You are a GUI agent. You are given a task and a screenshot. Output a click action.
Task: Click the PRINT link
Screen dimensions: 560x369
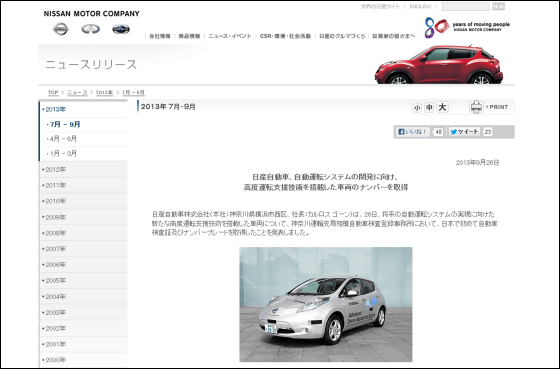tap(498, 107)
